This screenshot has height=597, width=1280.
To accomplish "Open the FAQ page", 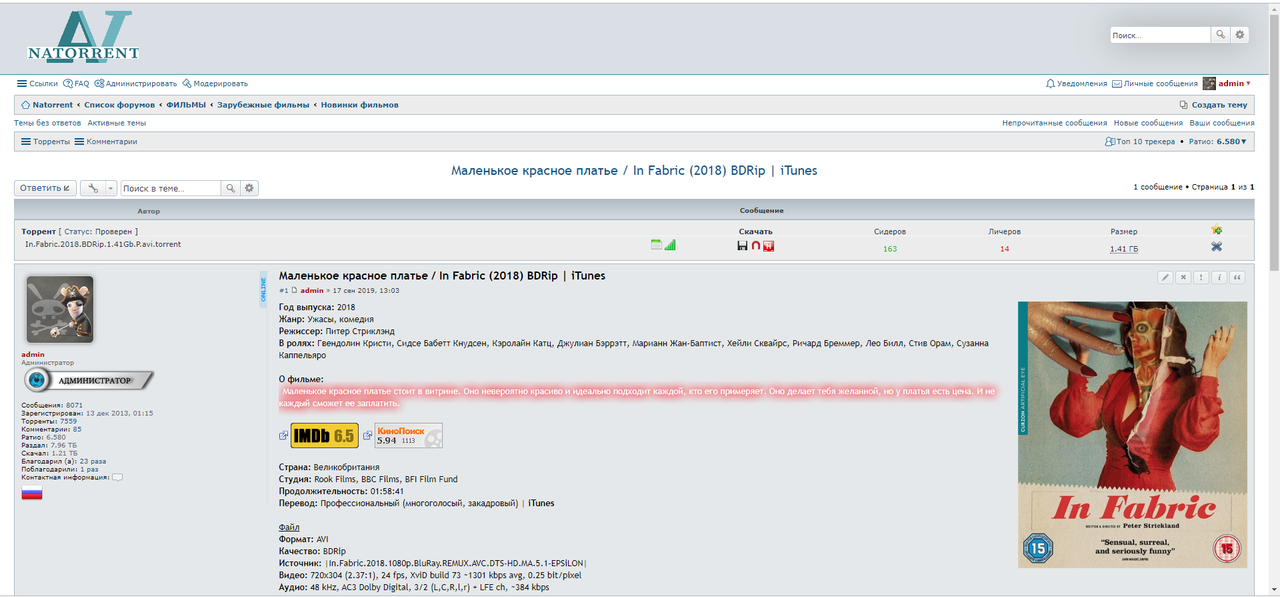I will (x=76, y=84).
